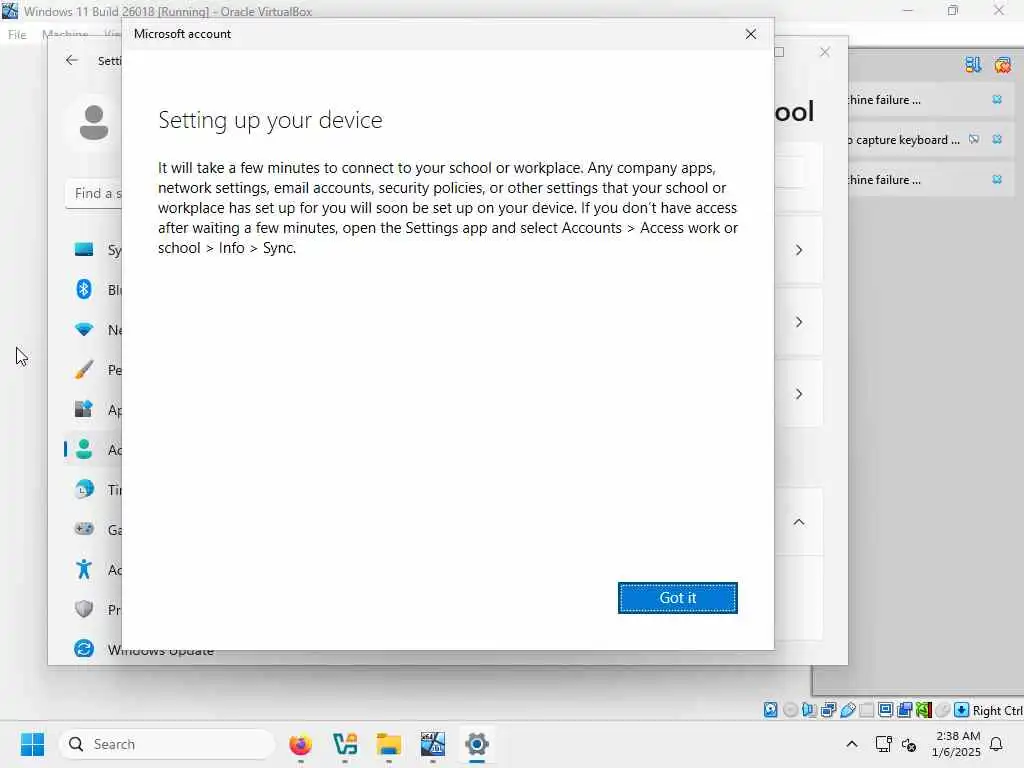Open the Windows Start menu

point(32,744)
